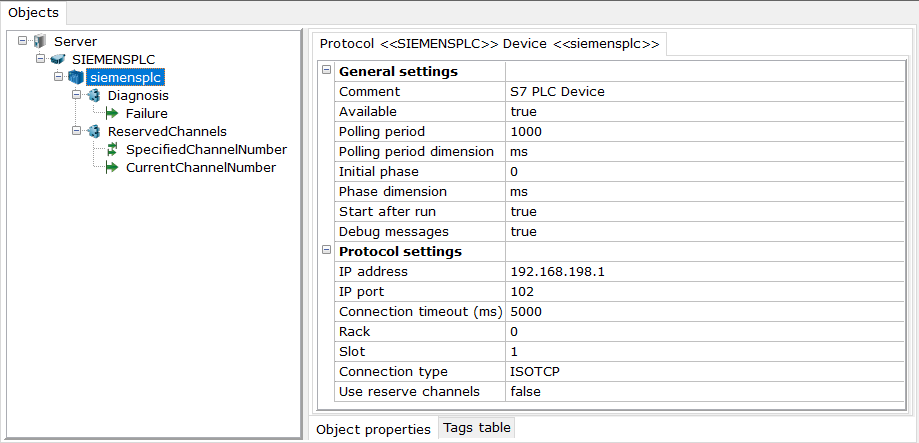Edit the Polling period value 1000

[705, 131]
